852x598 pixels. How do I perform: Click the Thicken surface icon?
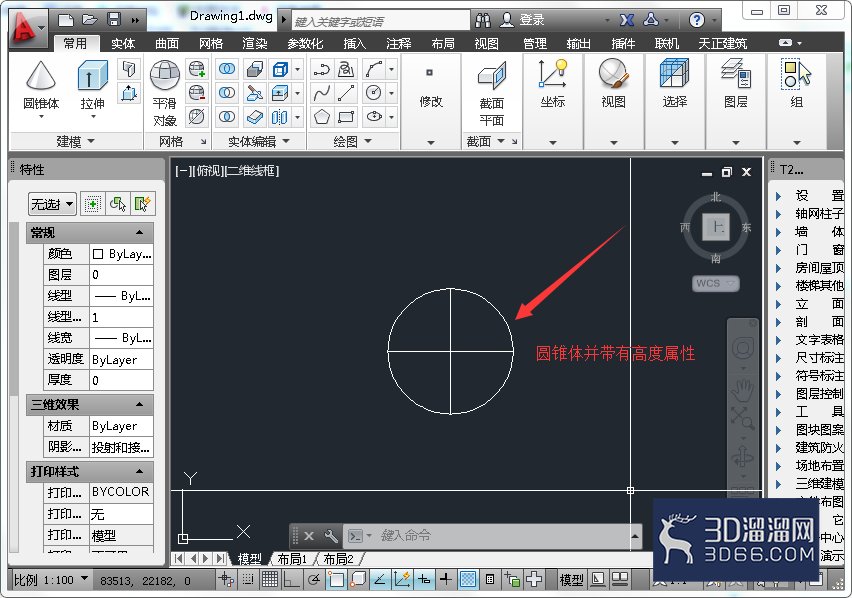coord(254,116)
